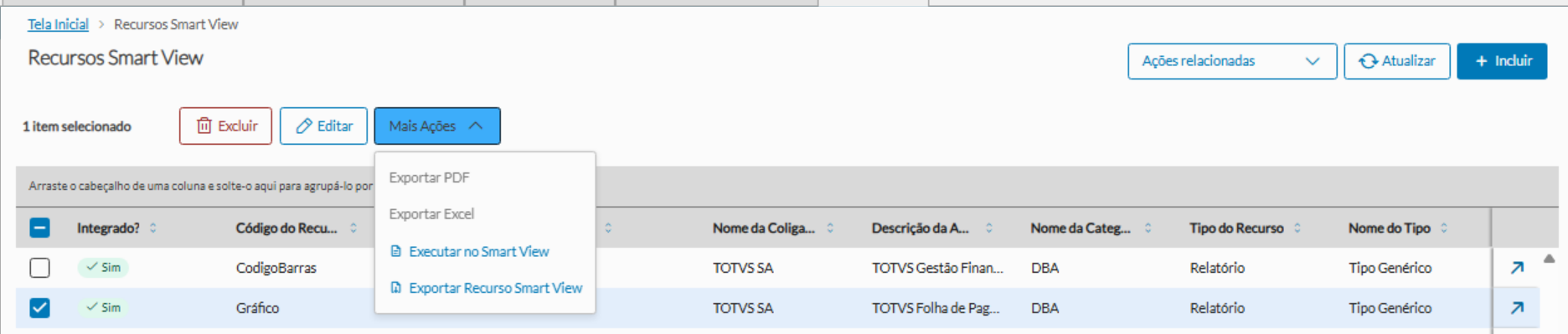Sort by Descrição da Aplicação column icon
The height and width of the screenshot is (334, 1568).
tap(989, 228)
